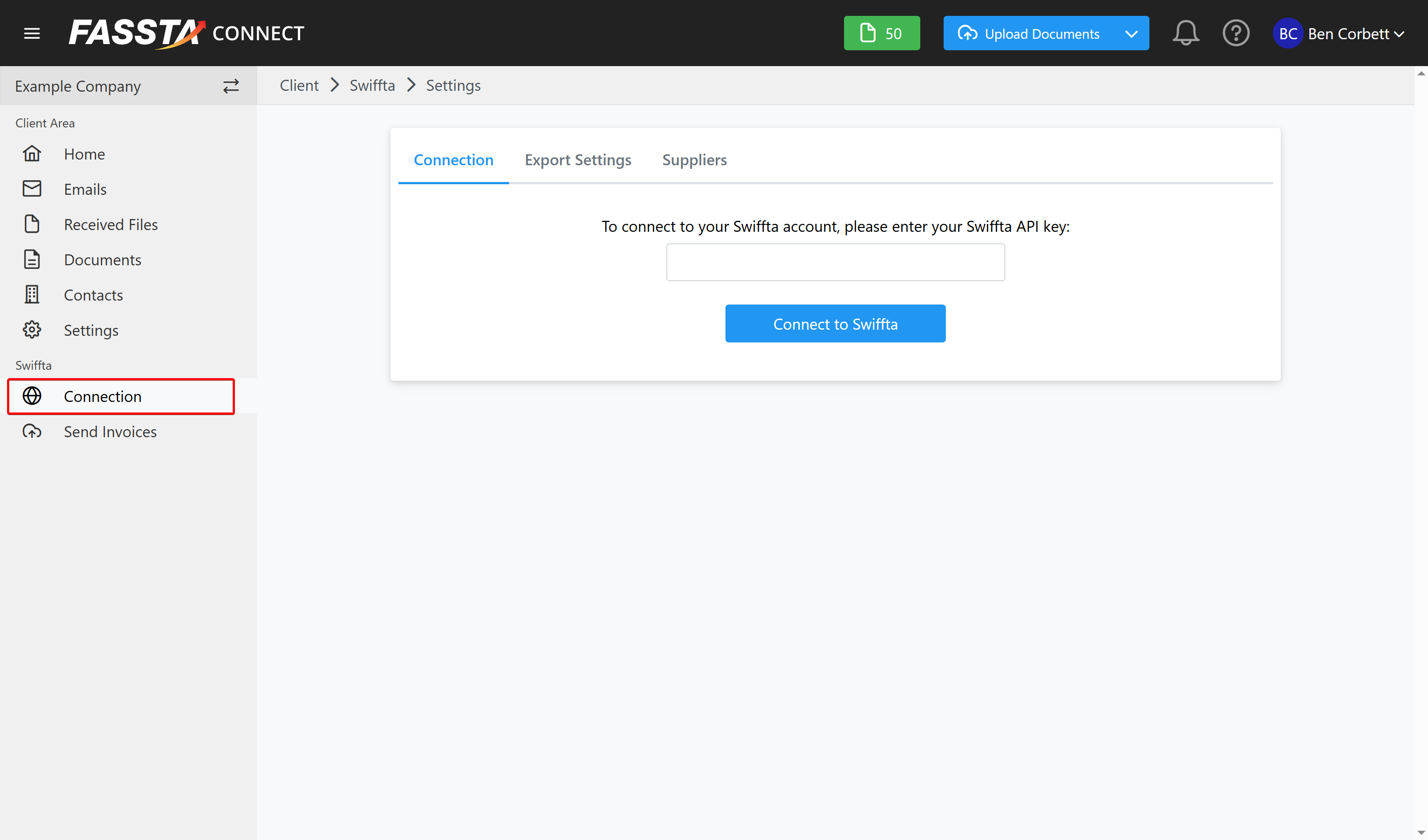Click the Settings gear icon in sidebar
Viewport: 1428px width, 840px height.
(32, 330)
